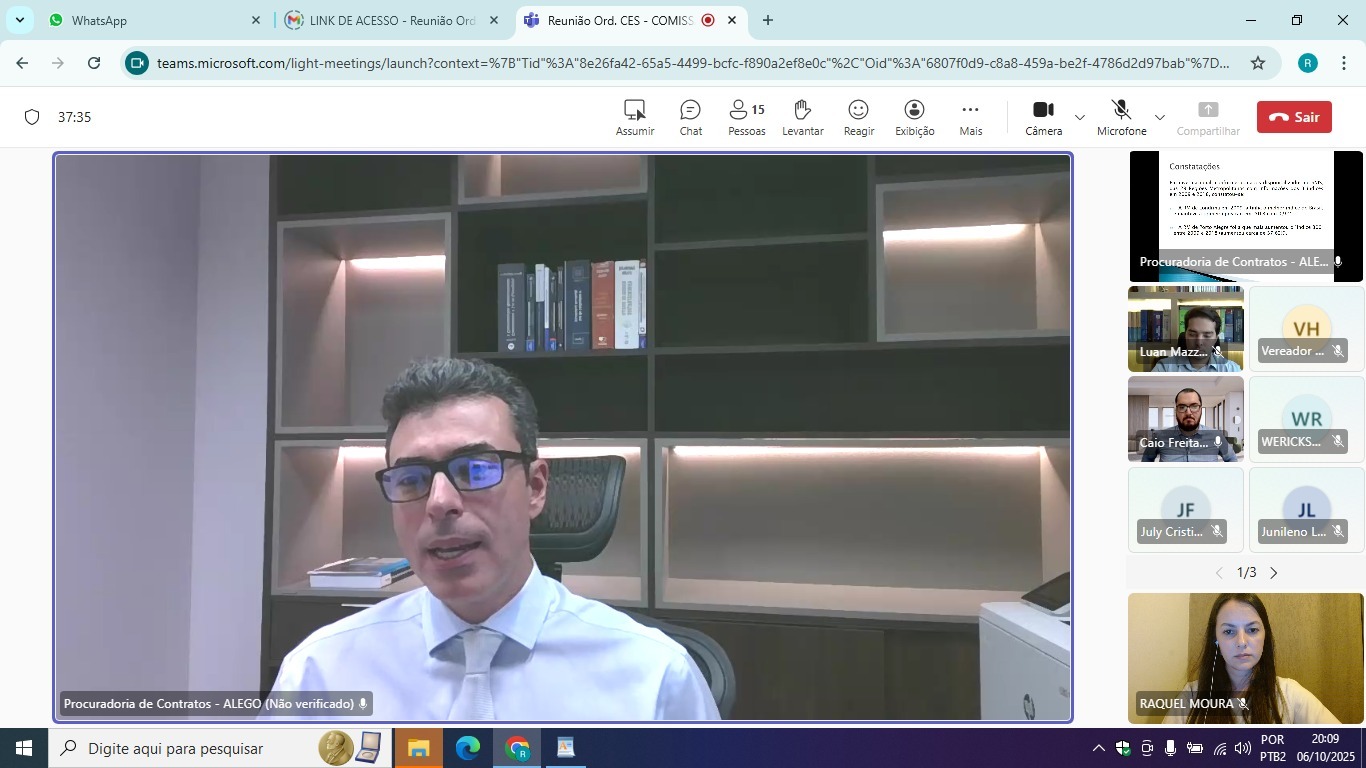
Task: Go to next participants page arrow
Action: click(x=1274, y=573)
